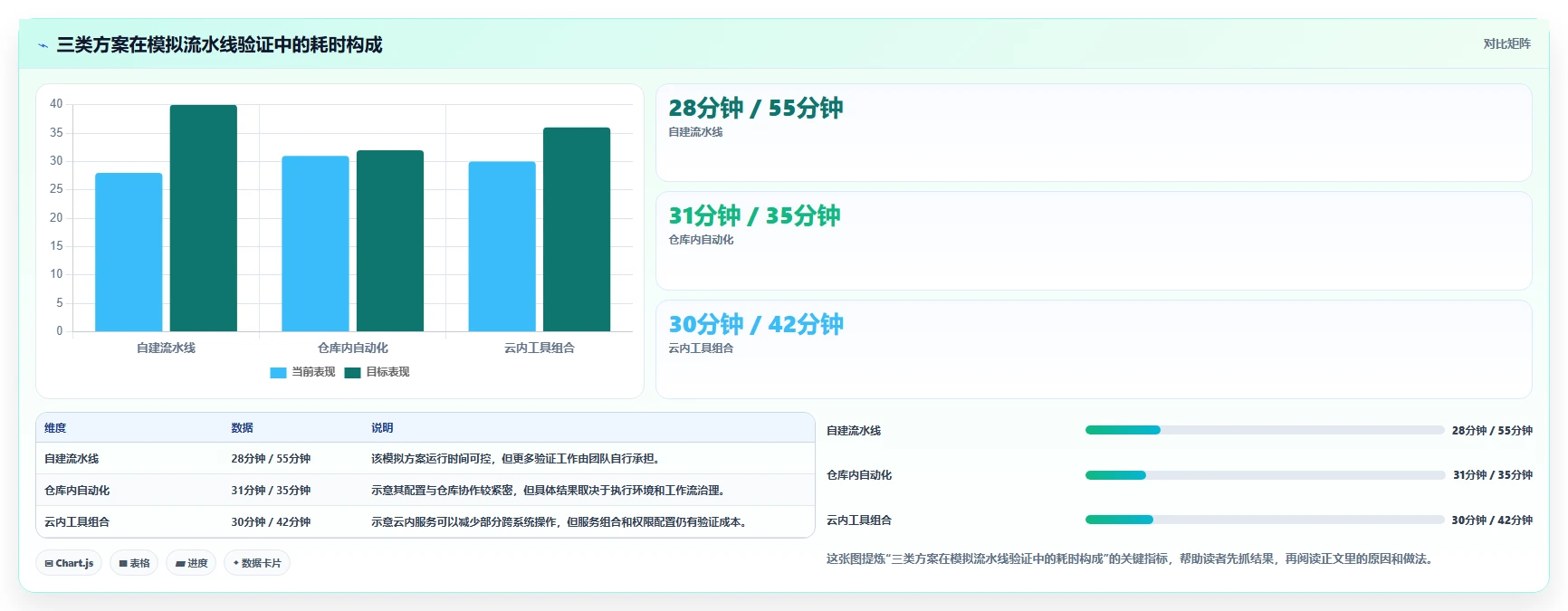Click the panel title 三类方案在模拟流水线验证中的耗时构成
1568x611 pixels.
(219, 45)
